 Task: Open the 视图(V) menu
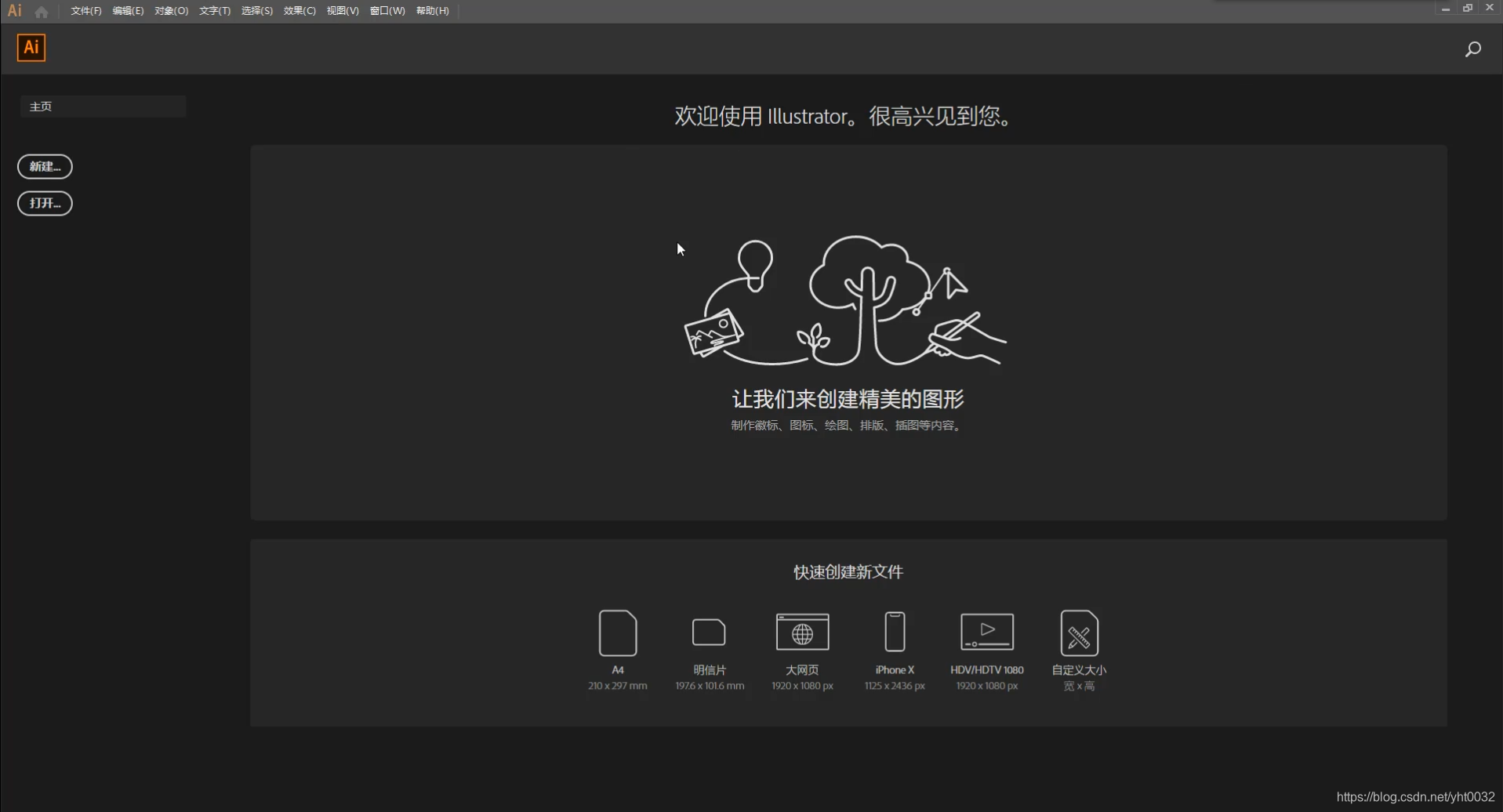point(343,11)
